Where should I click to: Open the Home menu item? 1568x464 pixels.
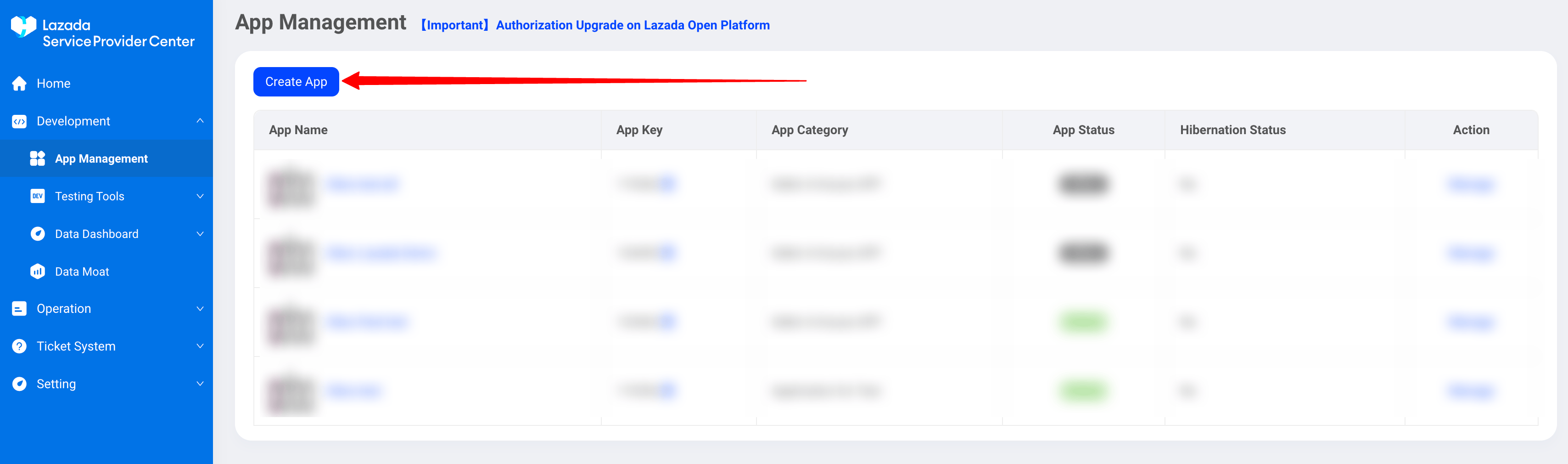coord(54,84)
